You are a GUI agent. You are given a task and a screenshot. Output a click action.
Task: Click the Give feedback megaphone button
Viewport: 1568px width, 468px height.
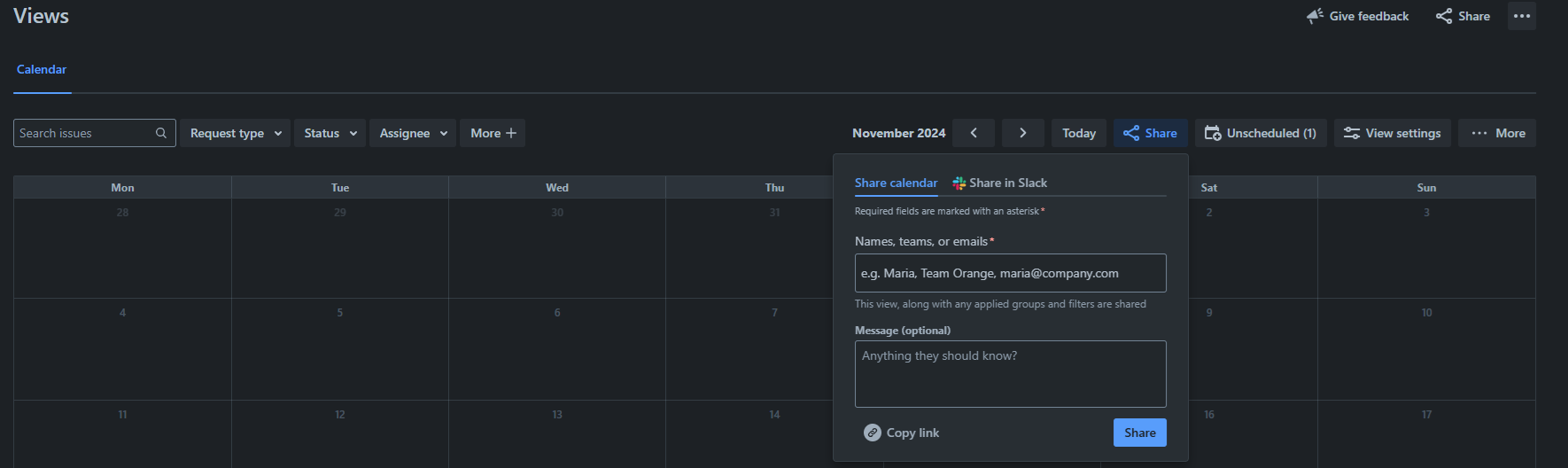click(x=1357, y=16)
